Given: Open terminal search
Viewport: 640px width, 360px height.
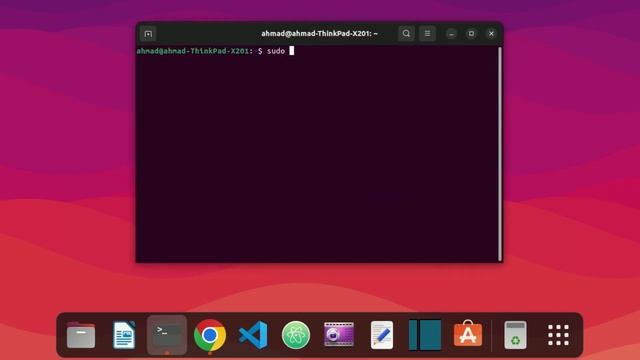Looking at the screenshot, I should [x=406, y=33].
